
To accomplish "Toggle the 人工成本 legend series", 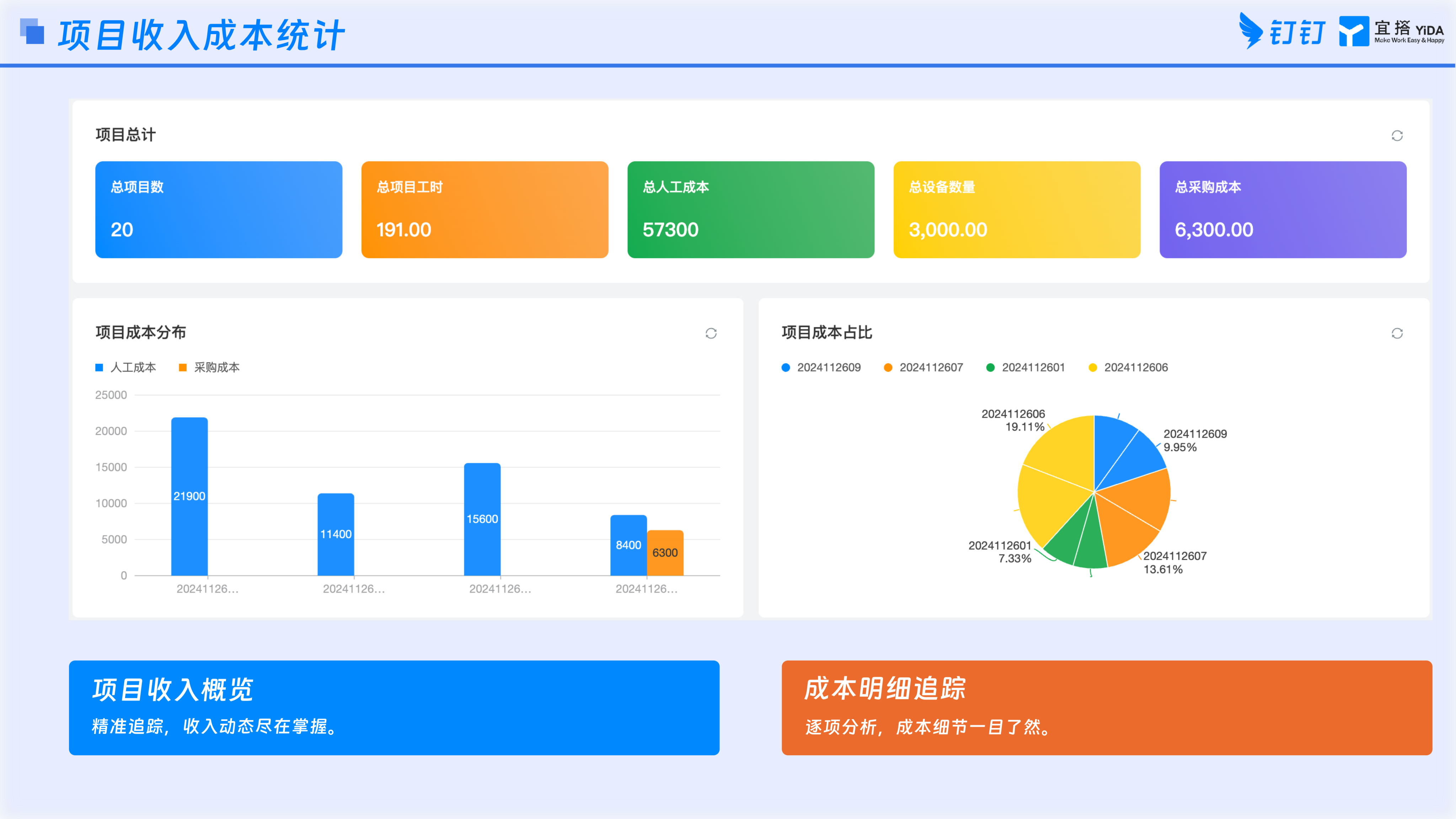I will coord(126,368).
